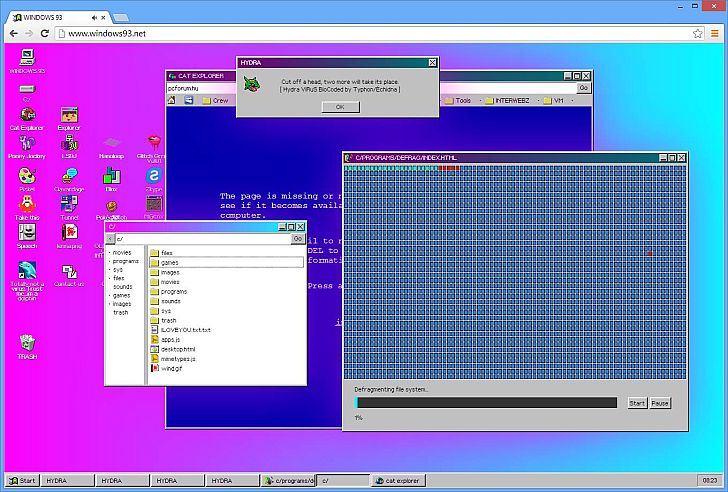Open the Tools bookmark folder in Cat Explorer
The height and width of the screenshot is (492, 728).
click(458, 100)
